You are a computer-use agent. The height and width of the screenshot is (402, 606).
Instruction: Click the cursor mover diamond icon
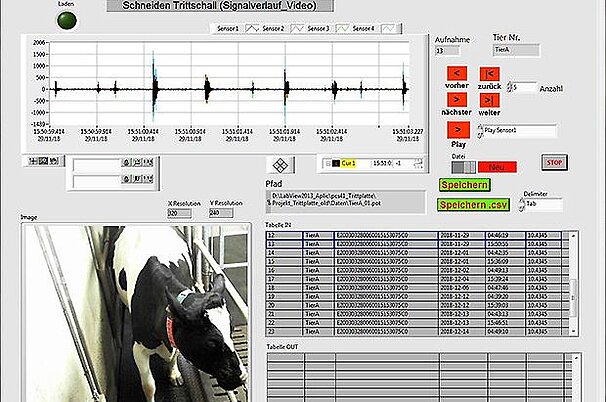pos(280,163)
